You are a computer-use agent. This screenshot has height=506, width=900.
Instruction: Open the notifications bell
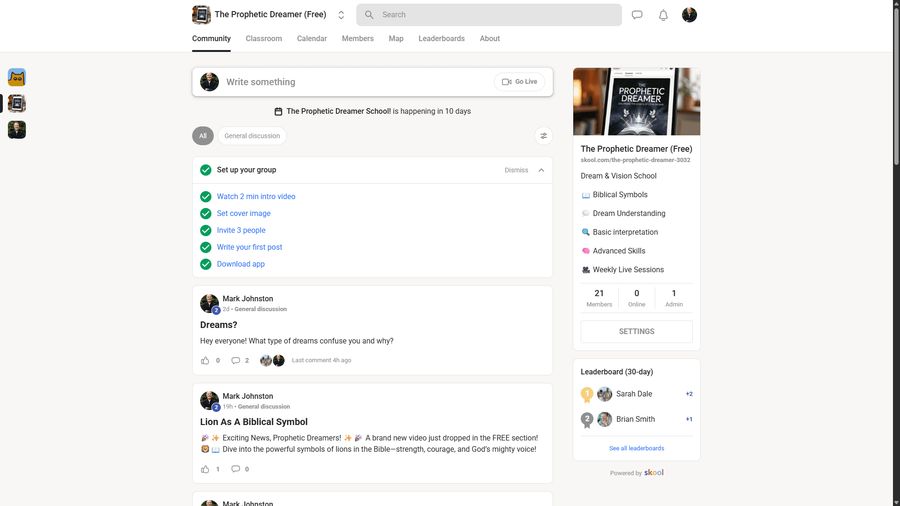coord(663,15)
